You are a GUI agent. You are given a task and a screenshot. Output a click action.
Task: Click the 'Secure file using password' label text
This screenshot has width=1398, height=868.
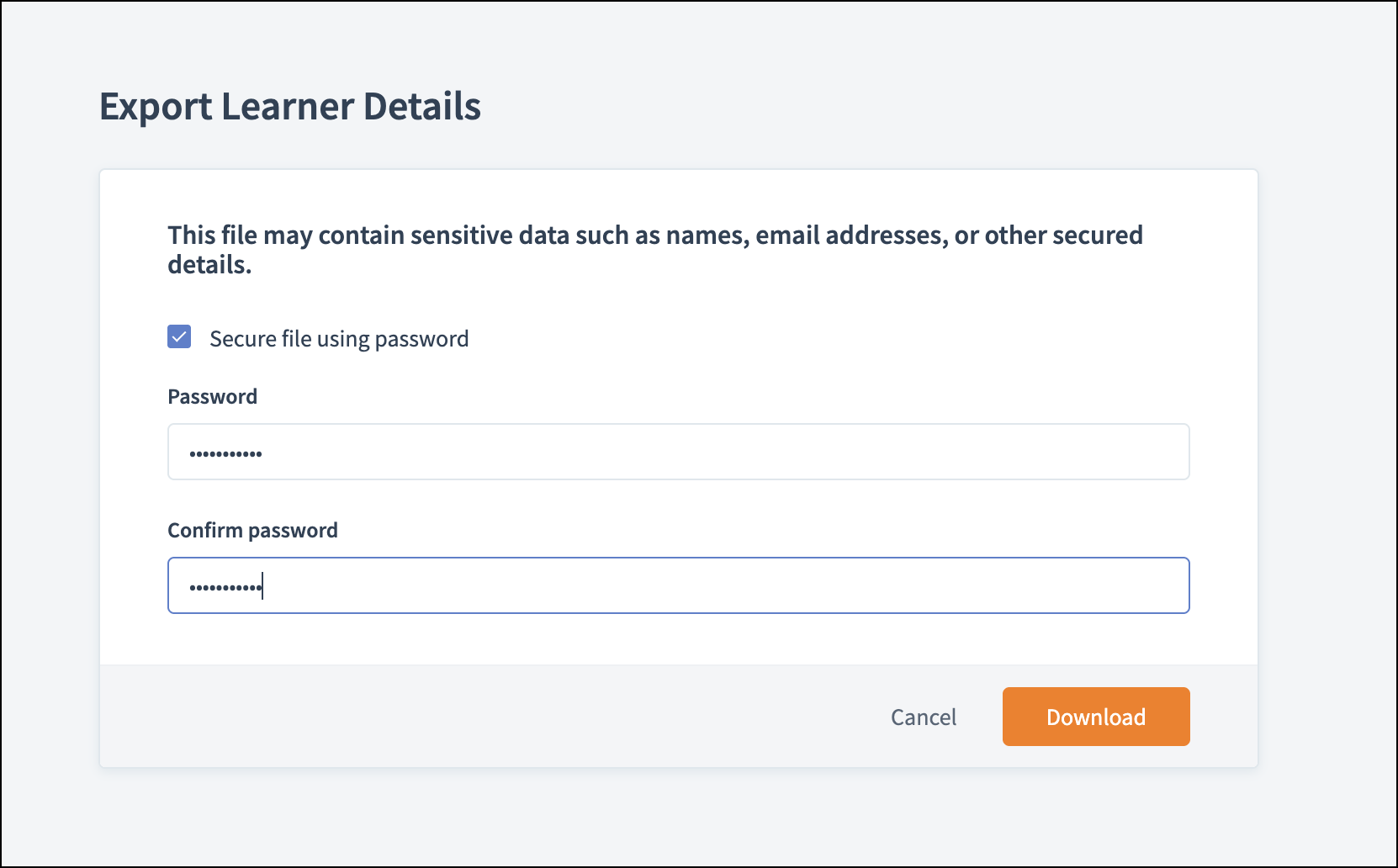tap(338, 339)
